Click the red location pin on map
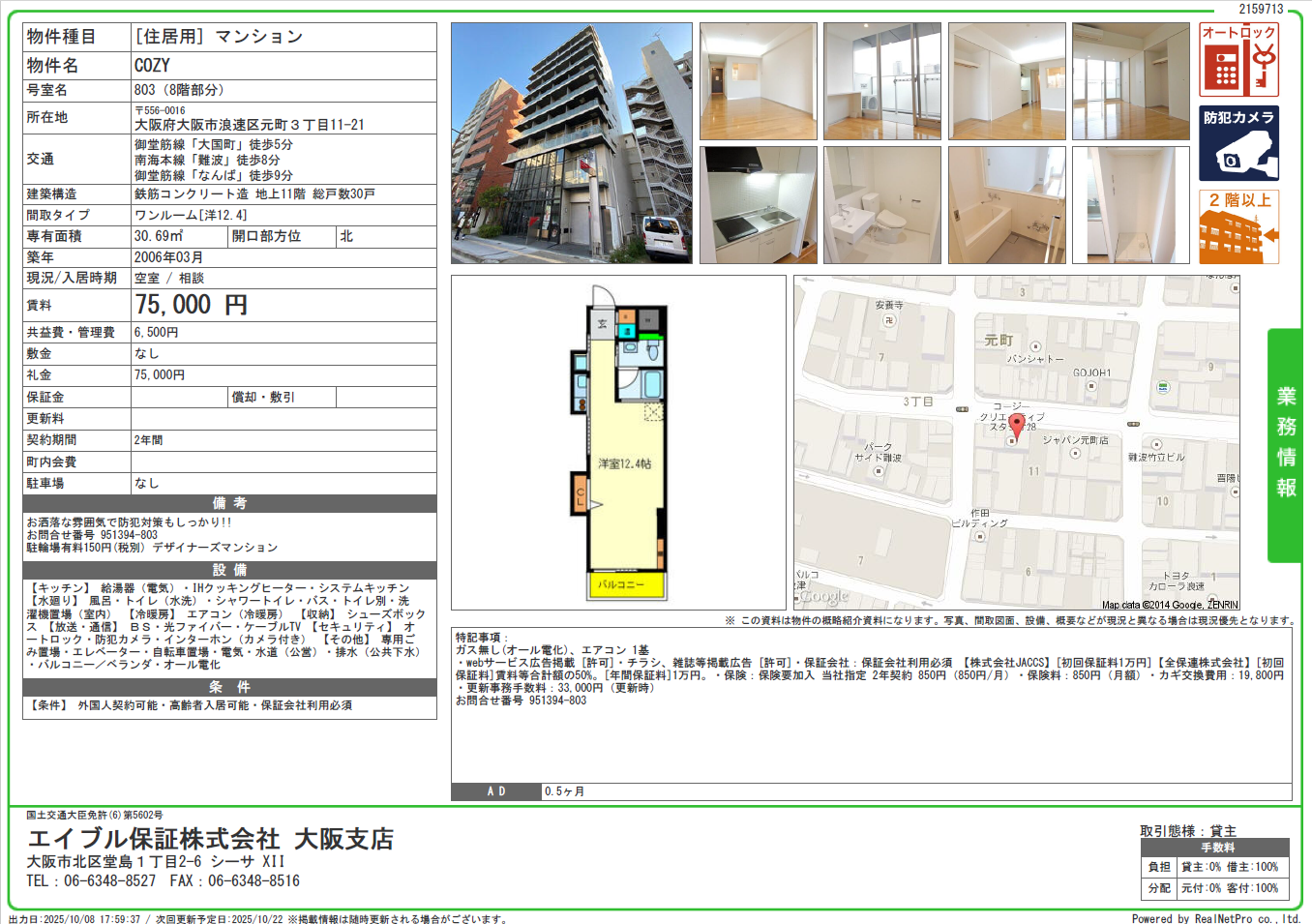Screen dimensions: 1312x924 [1016, 425]
